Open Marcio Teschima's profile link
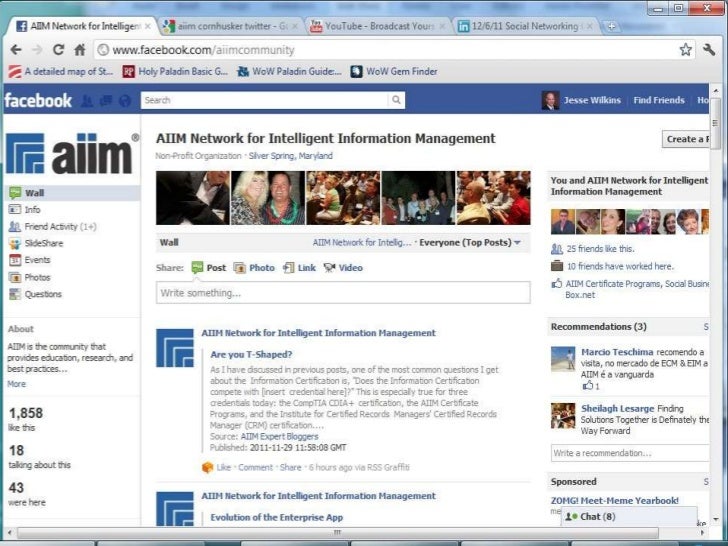Image resolution: width=728 pixels, height=546 pixels. (617, 352)
